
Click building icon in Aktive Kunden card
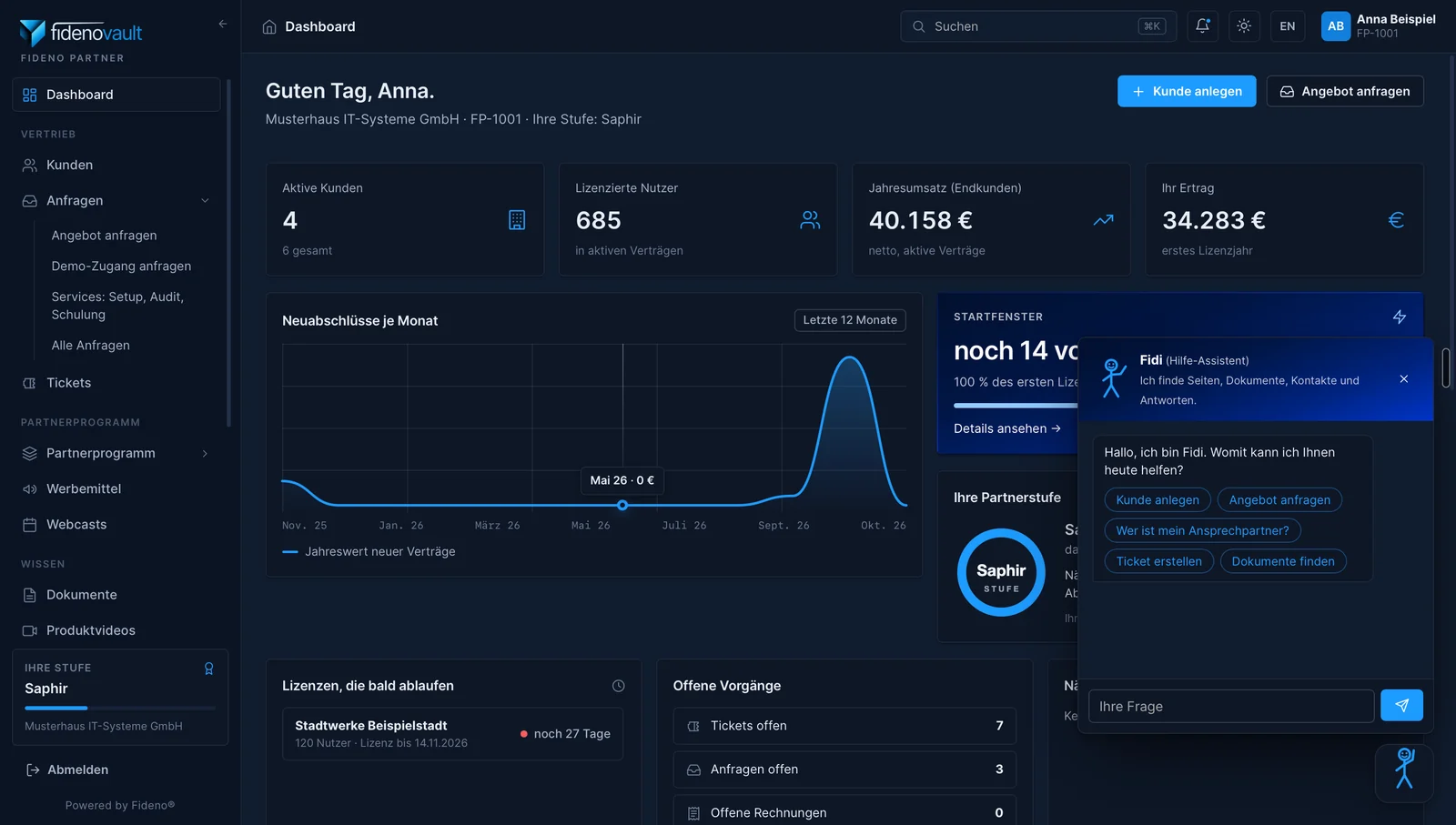517,220
